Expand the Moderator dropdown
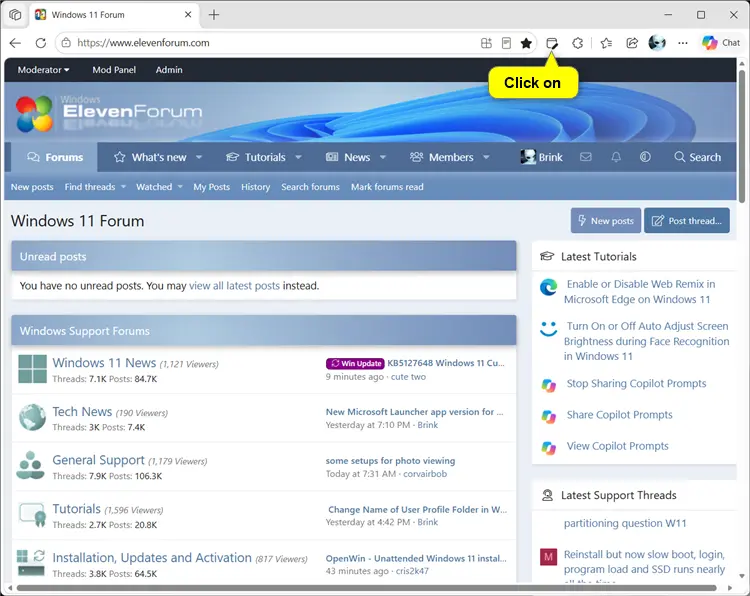 (x=44, y=70)
